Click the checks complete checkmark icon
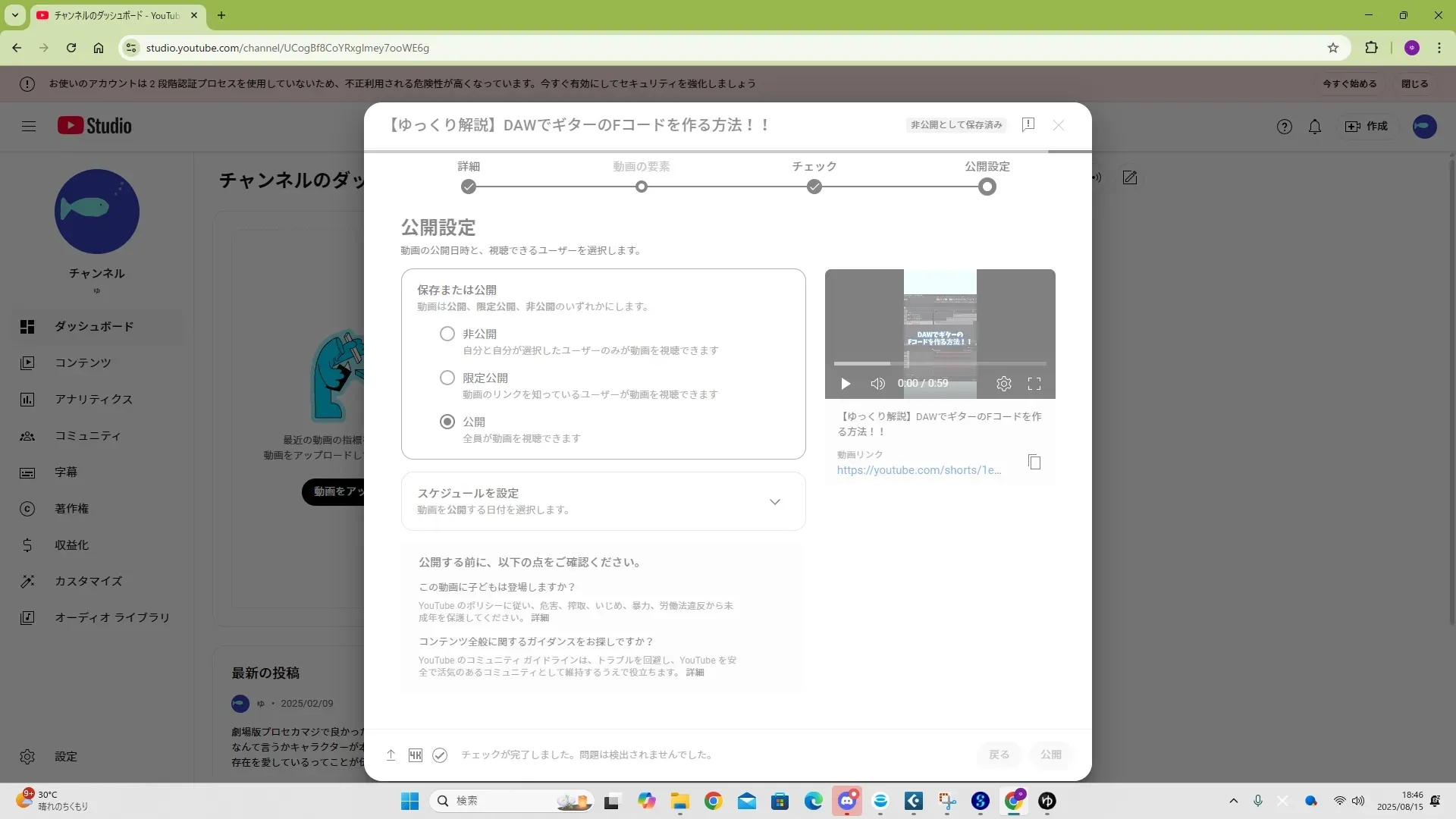The image size is (1456, 819). tap(440, 755)
